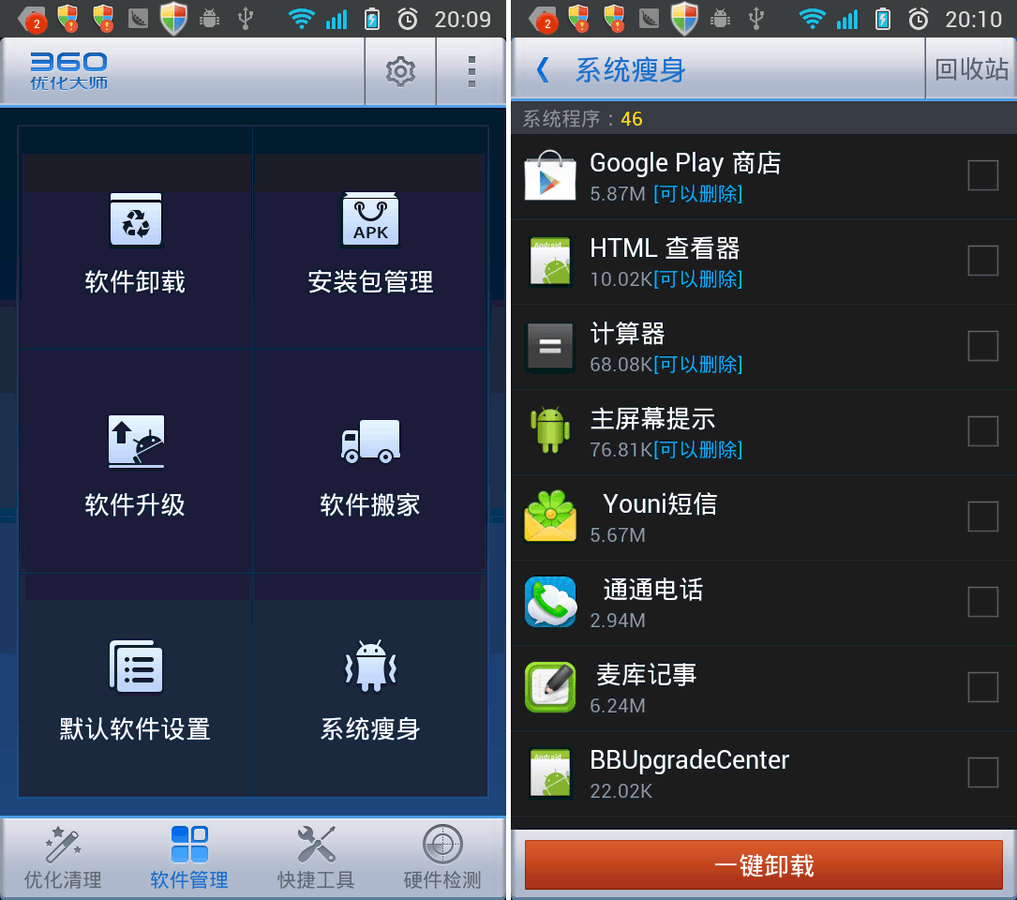Open settings gear in 360 header
The width and height of the screenshot is (1017, 900).
[x=400, y=71]
